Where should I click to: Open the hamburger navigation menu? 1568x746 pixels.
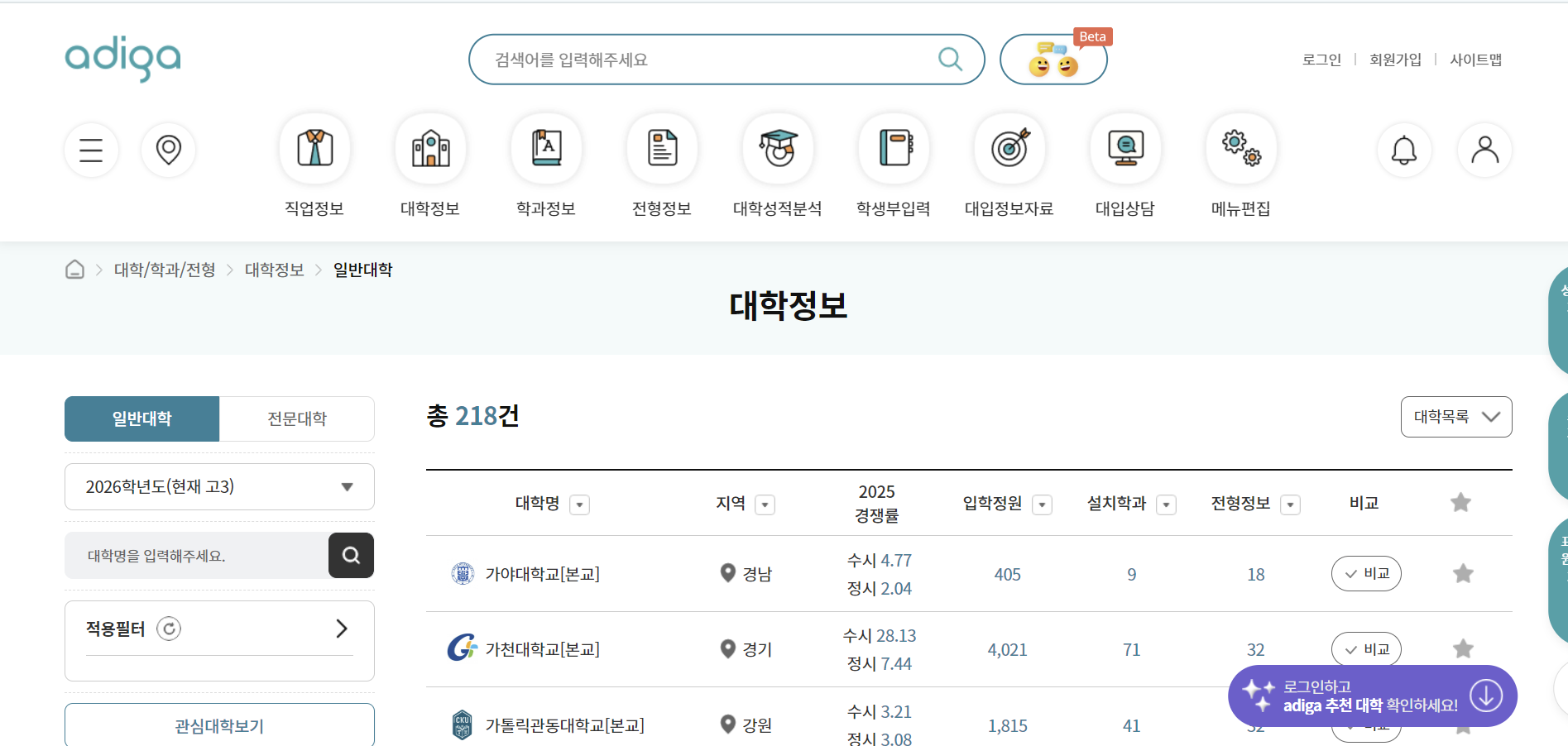(x=91, y=150)
